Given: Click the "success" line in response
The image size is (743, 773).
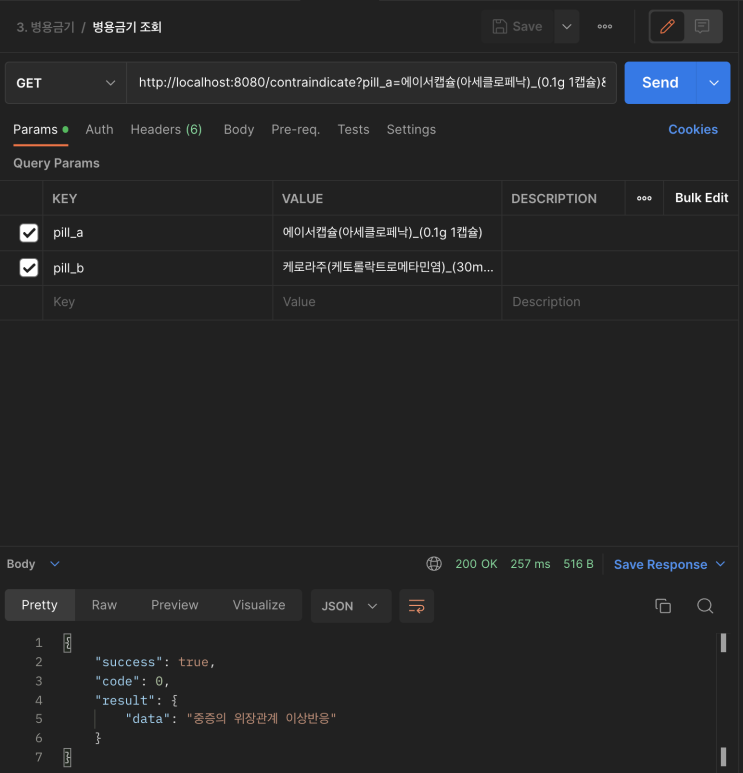Looking at the screenshot, I should (155, 662).
